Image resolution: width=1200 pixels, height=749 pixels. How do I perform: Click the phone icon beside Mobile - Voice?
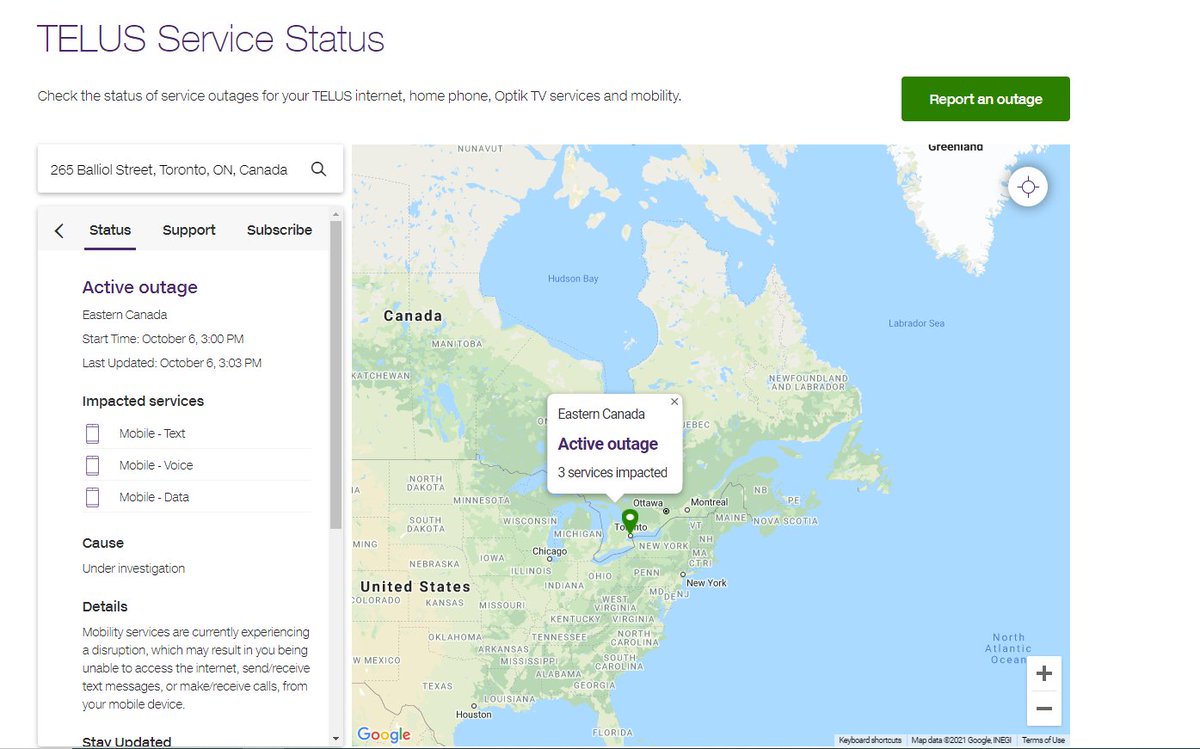tap(93, 465)
